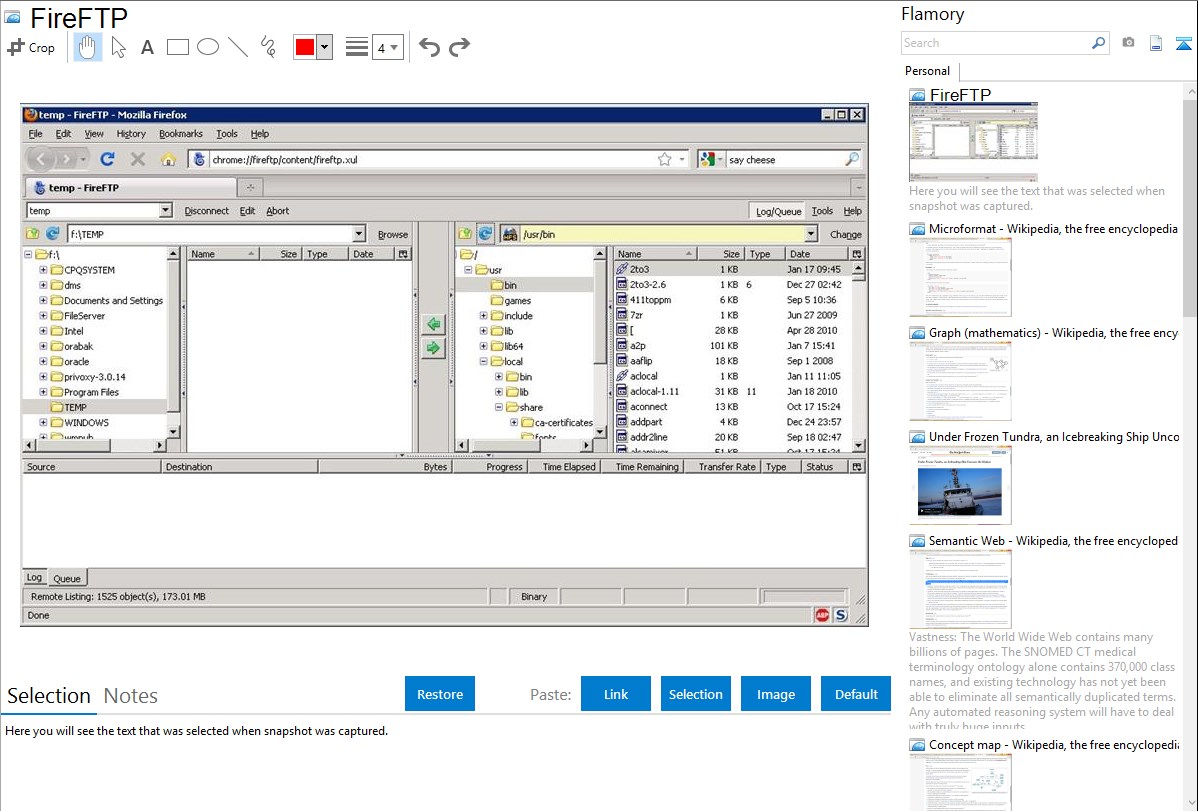The width and height of the screenshot is (1198, 811).
Task: Open the Under Frozen Tundra snapshot
Action: [960, 485]
